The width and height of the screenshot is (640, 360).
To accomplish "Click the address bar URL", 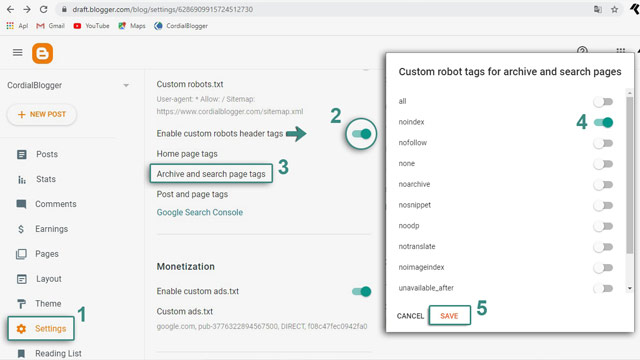I will pos(162,9).
